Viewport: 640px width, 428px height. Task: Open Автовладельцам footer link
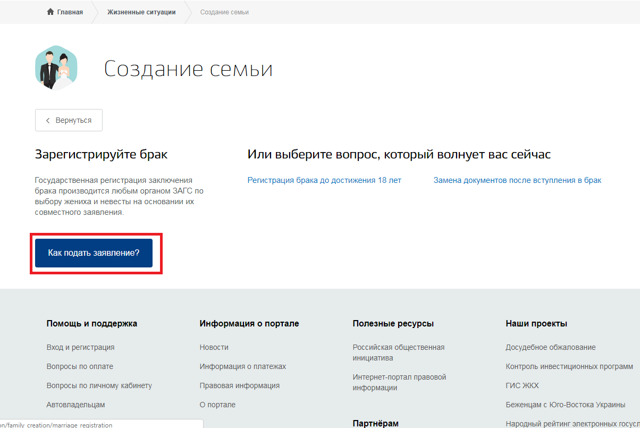(76, 405)
